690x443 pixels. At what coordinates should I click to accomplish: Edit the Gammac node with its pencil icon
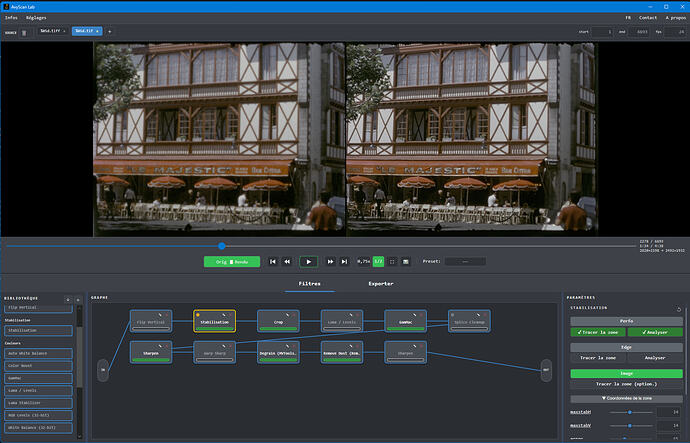tap(414, 315)
